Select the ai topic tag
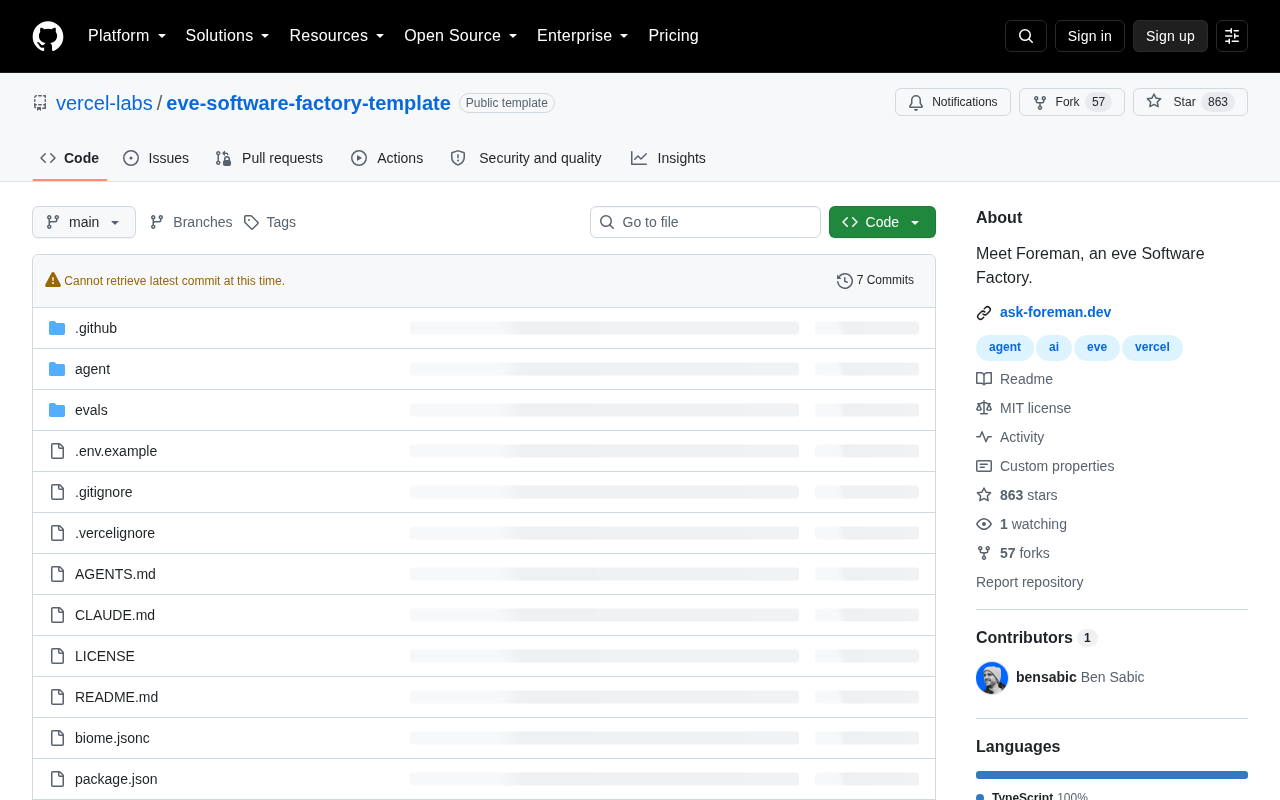The width and height of the screenshot is (1280, 800). [1054, 347]
